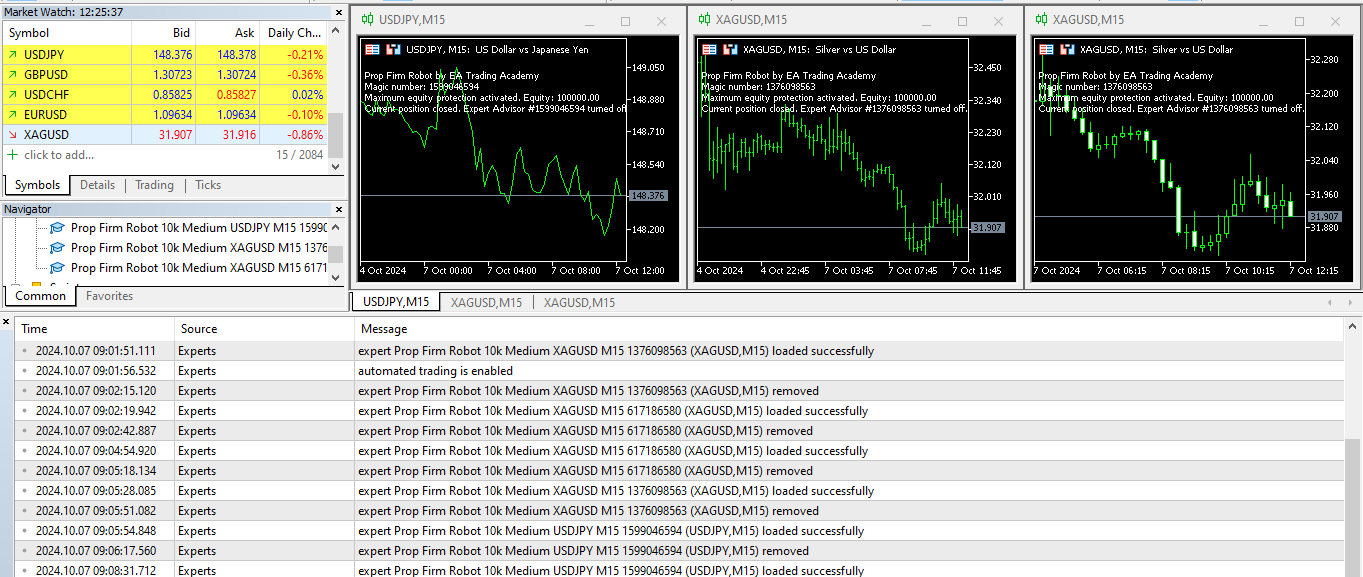Select the log entry timestamped 2024.10.07 09:05:54.848
This screenshot has height=577, width=1363.
[679, 531]
